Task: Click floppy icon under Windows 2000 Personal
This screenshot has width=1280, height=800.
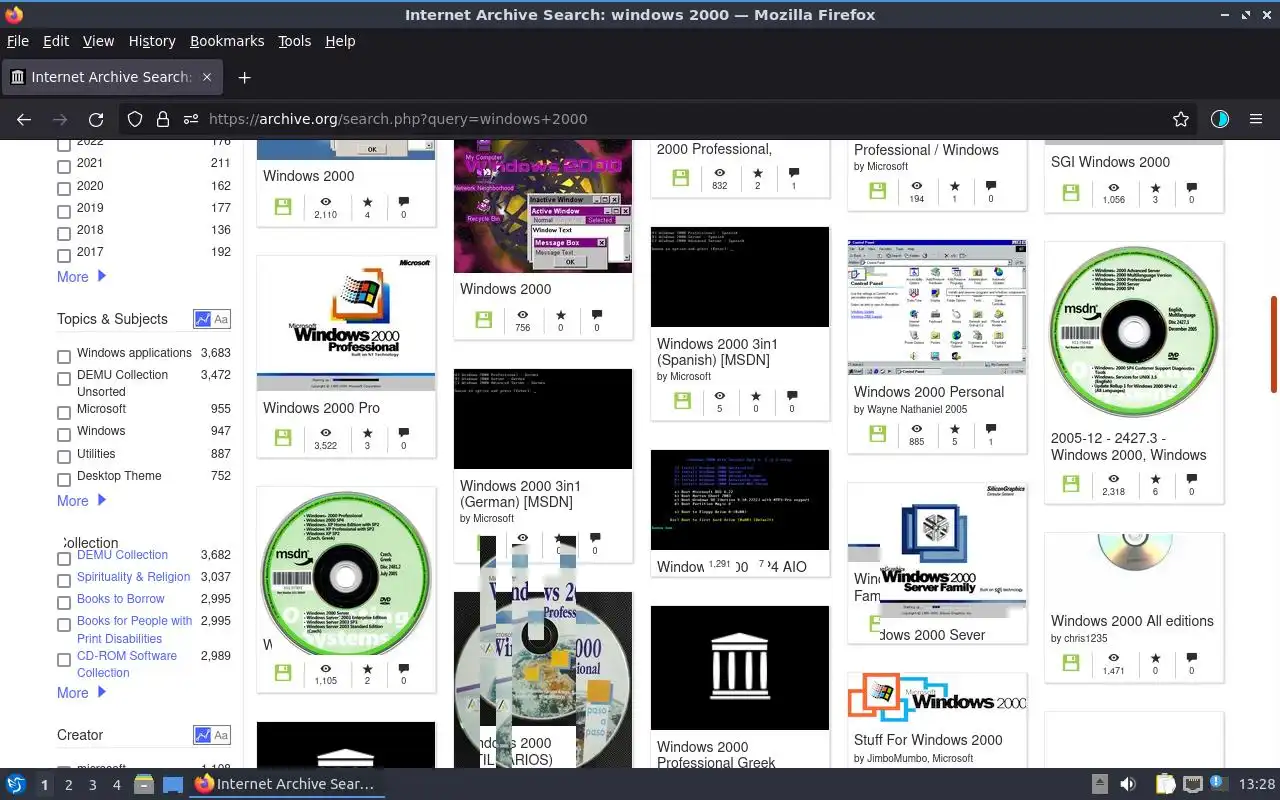Action: pos(877,433)
